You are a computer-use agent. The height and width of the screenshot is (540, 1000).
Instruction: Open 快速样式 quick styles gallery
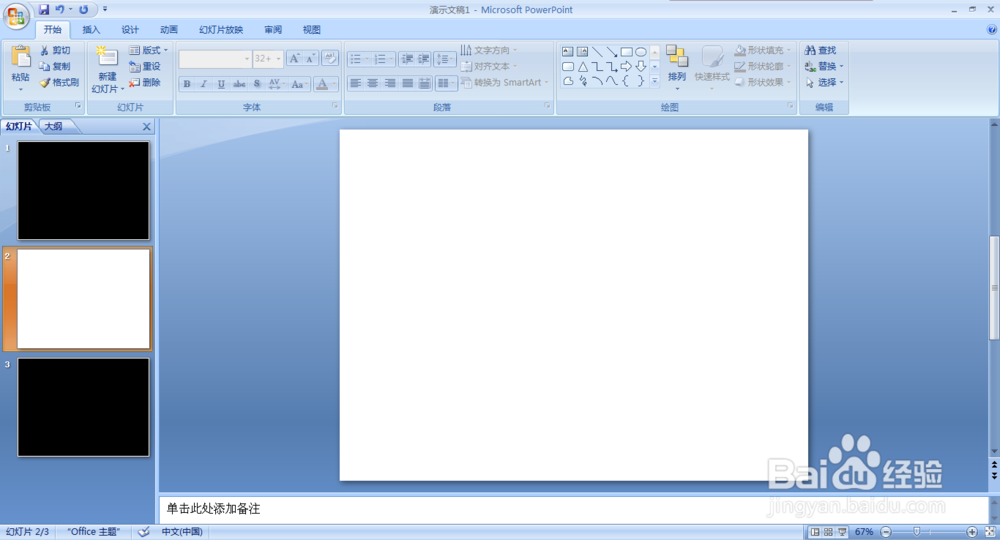(712, 66)
